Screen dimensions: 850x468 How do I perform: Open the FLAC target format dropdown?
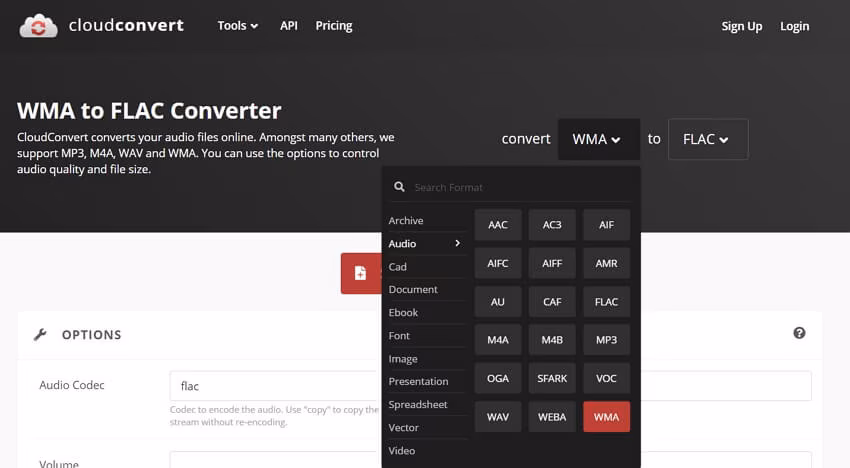coord(708,139)
